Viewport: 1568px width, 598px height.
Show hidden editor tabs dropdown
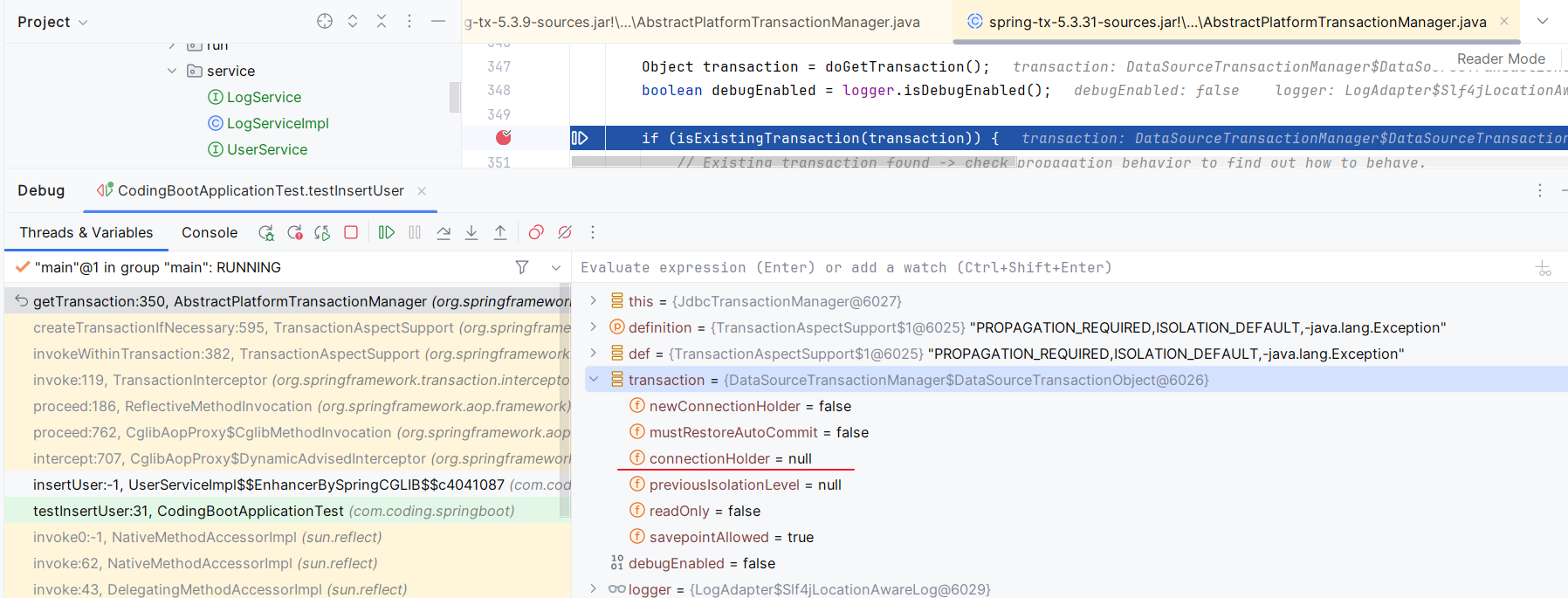1543,21
